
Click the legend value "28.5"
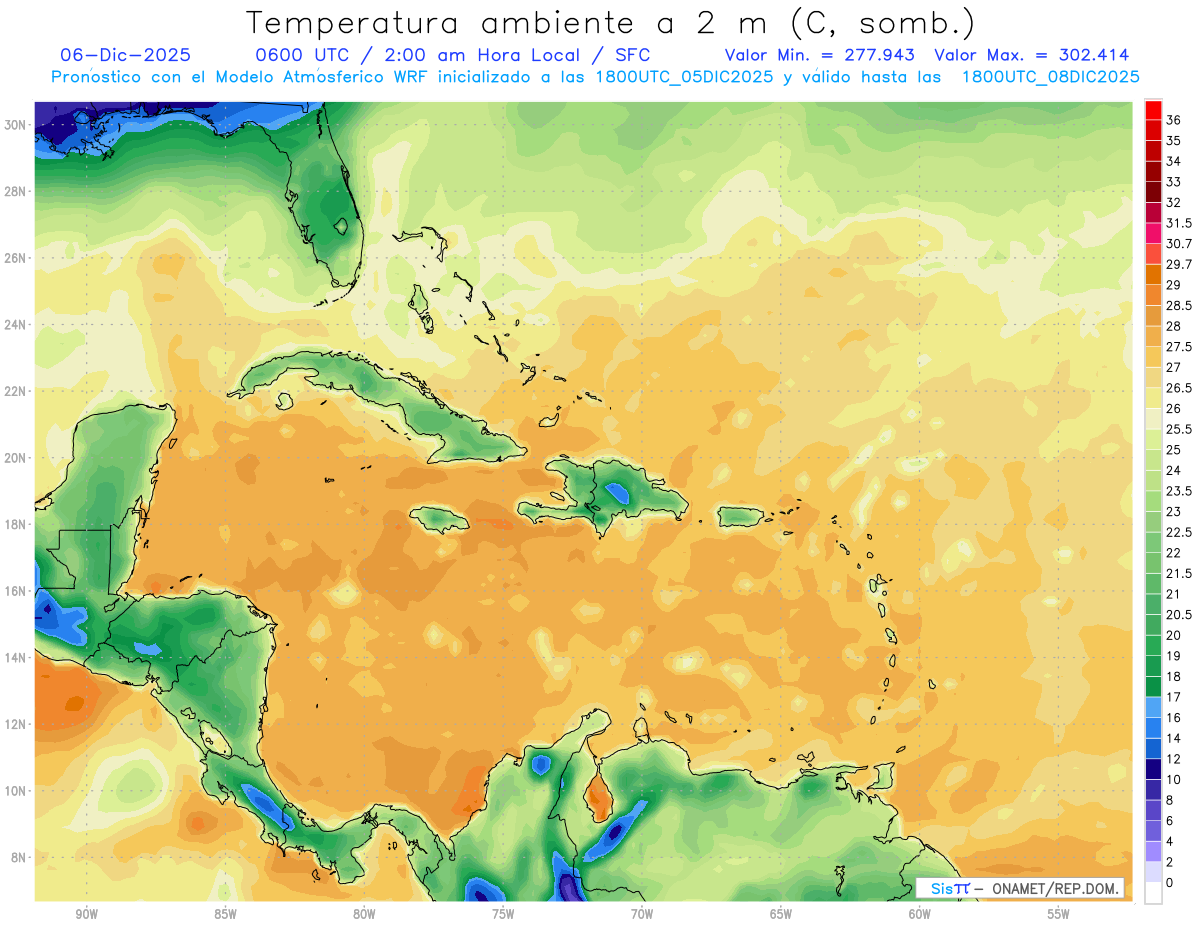(x=1179, y=306)
